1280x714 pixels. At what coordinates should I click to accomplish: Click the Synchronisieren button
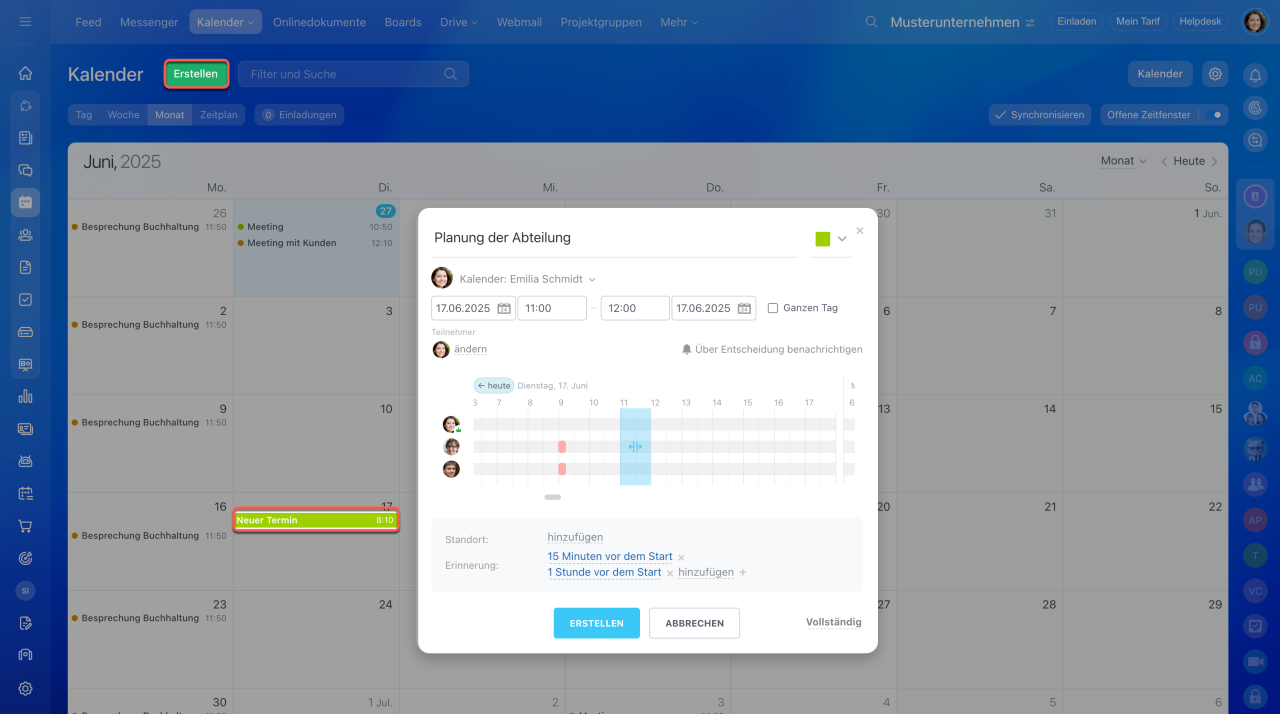pyautogui.click(x=1038, y=115)
